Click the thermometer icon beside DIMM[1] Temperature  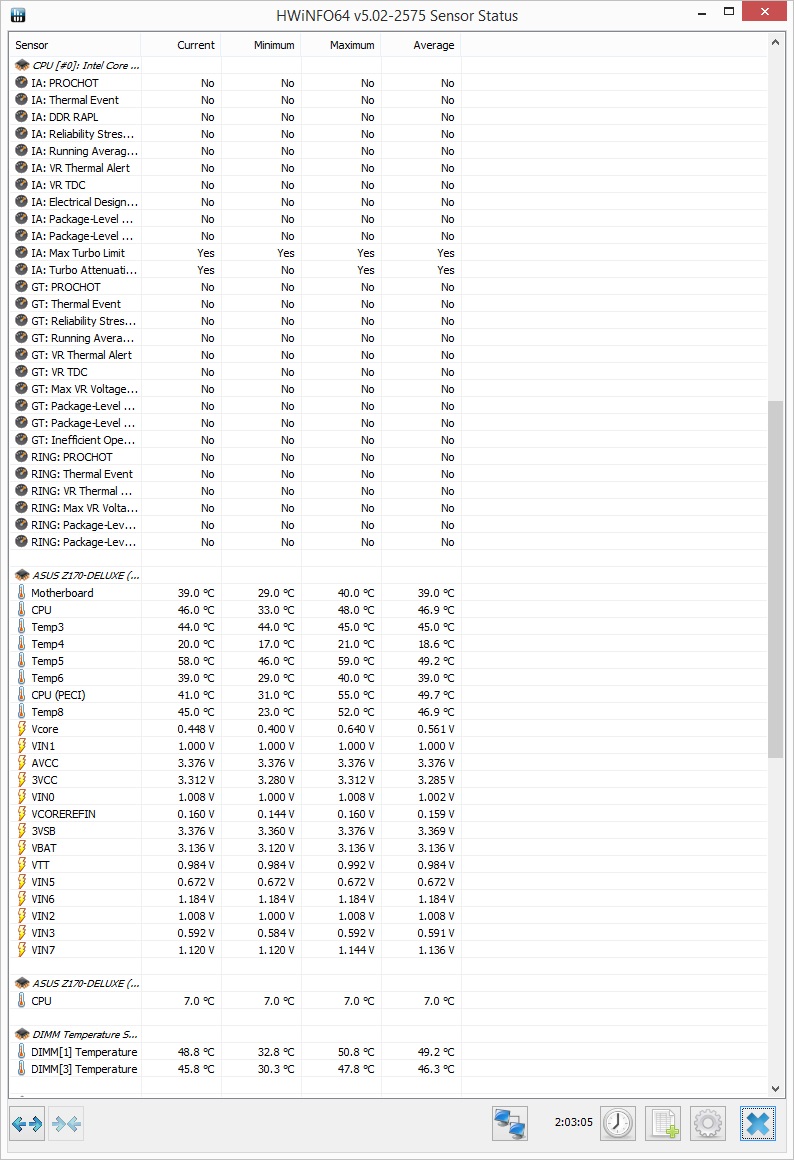tap(21, 1051)
